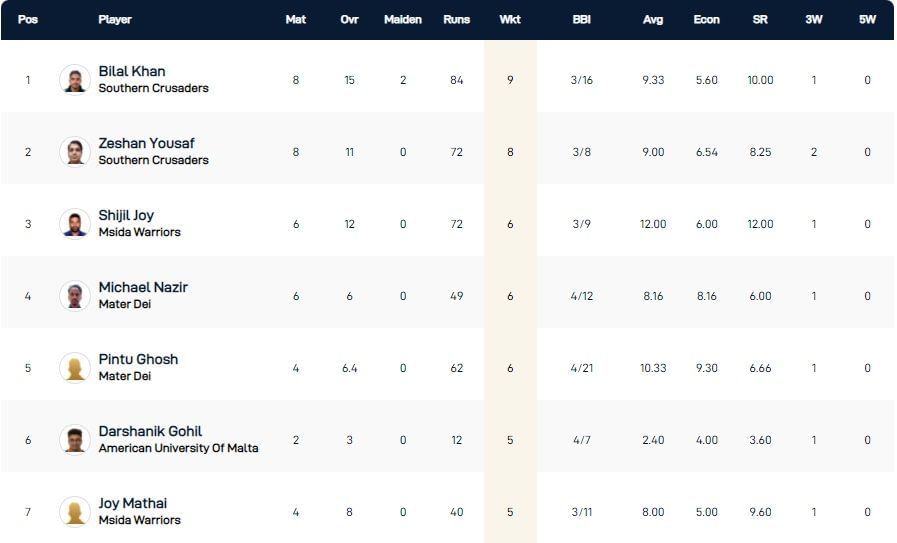
Task: Click Shijil Joy's avatar image
Action: tap(75, 224)
